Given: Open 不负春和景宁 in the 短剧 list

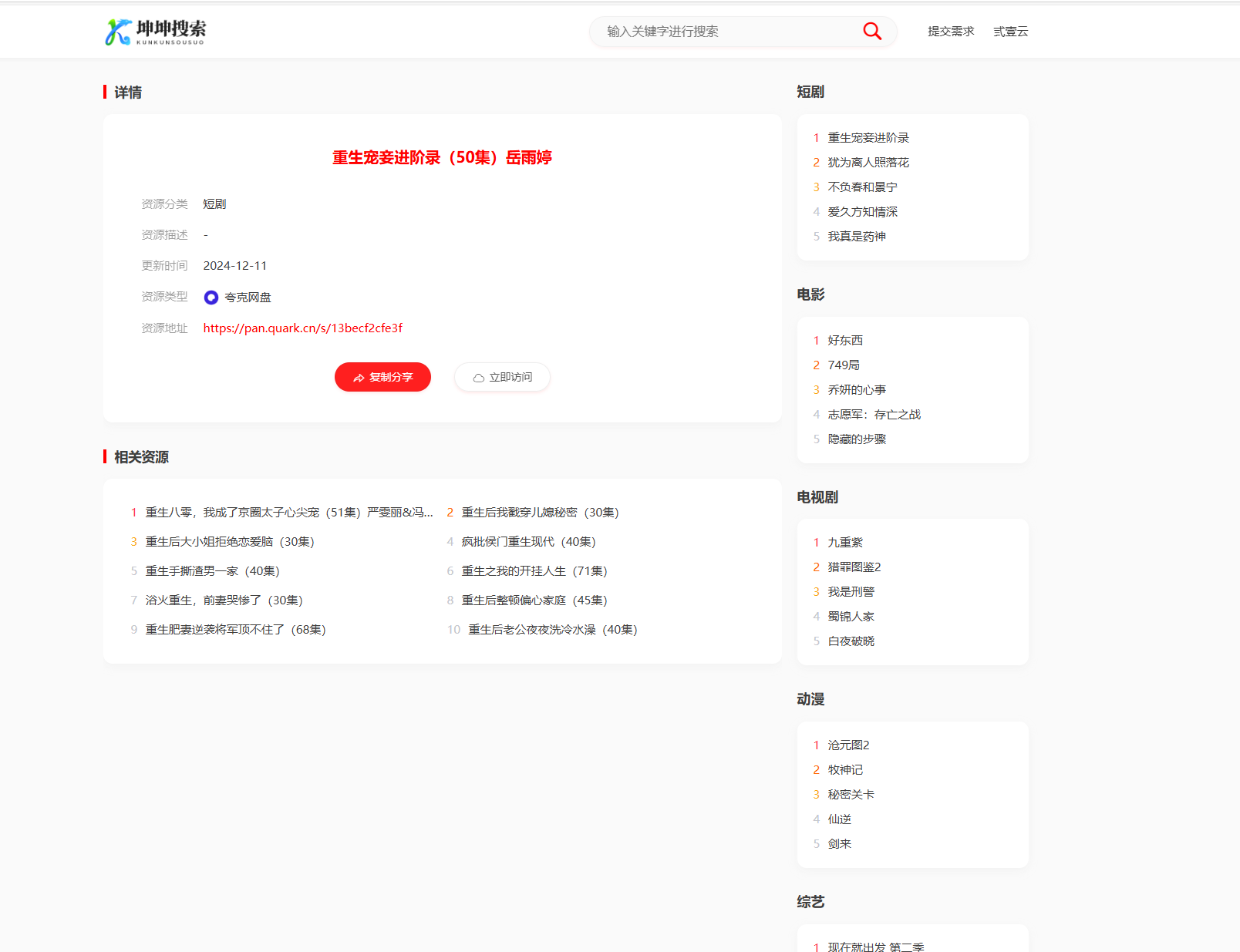Looking at the screenshot, I should (862, 187).
